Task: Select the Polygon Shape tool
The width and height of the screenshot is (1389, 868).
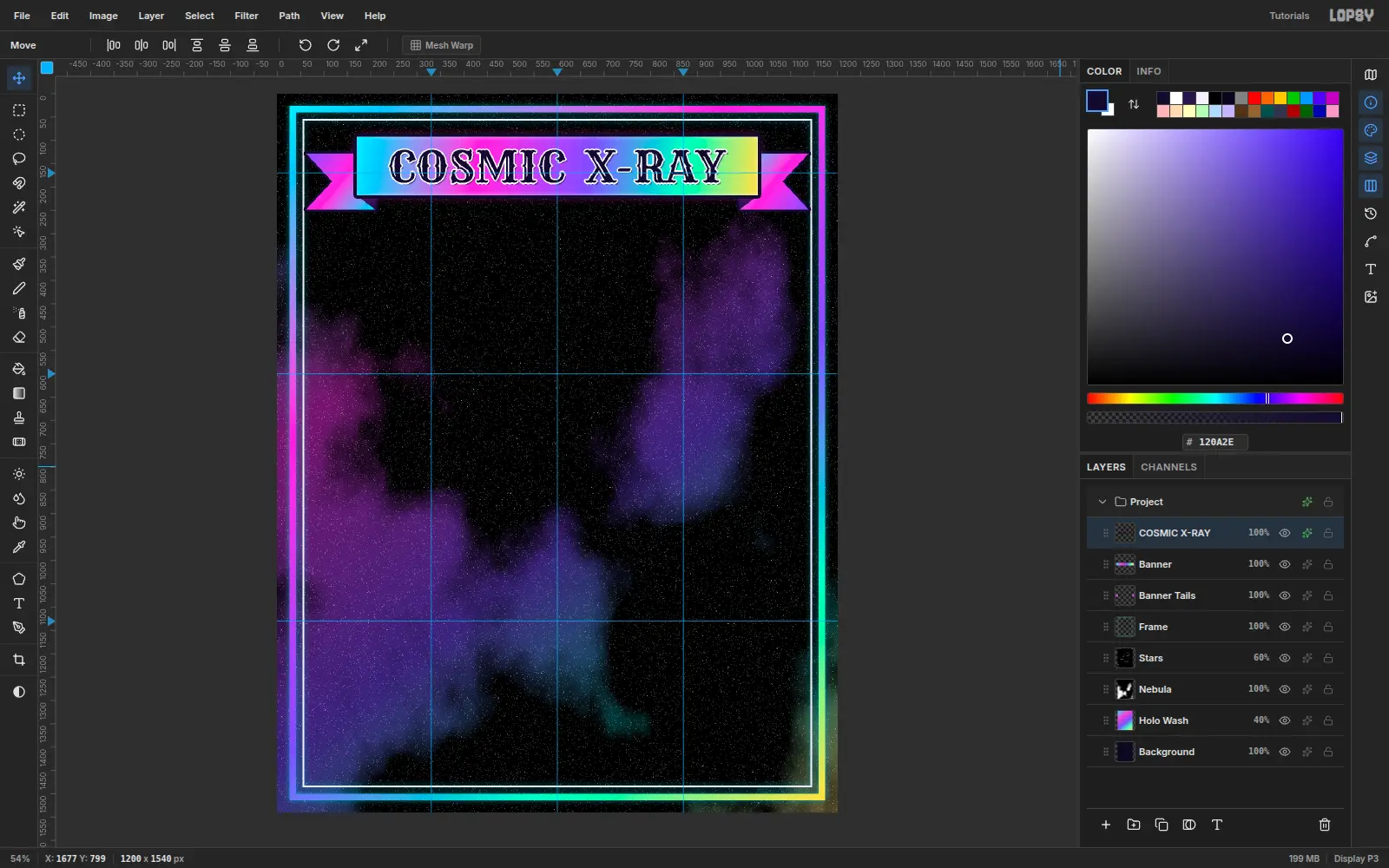Action: point(19,579)
